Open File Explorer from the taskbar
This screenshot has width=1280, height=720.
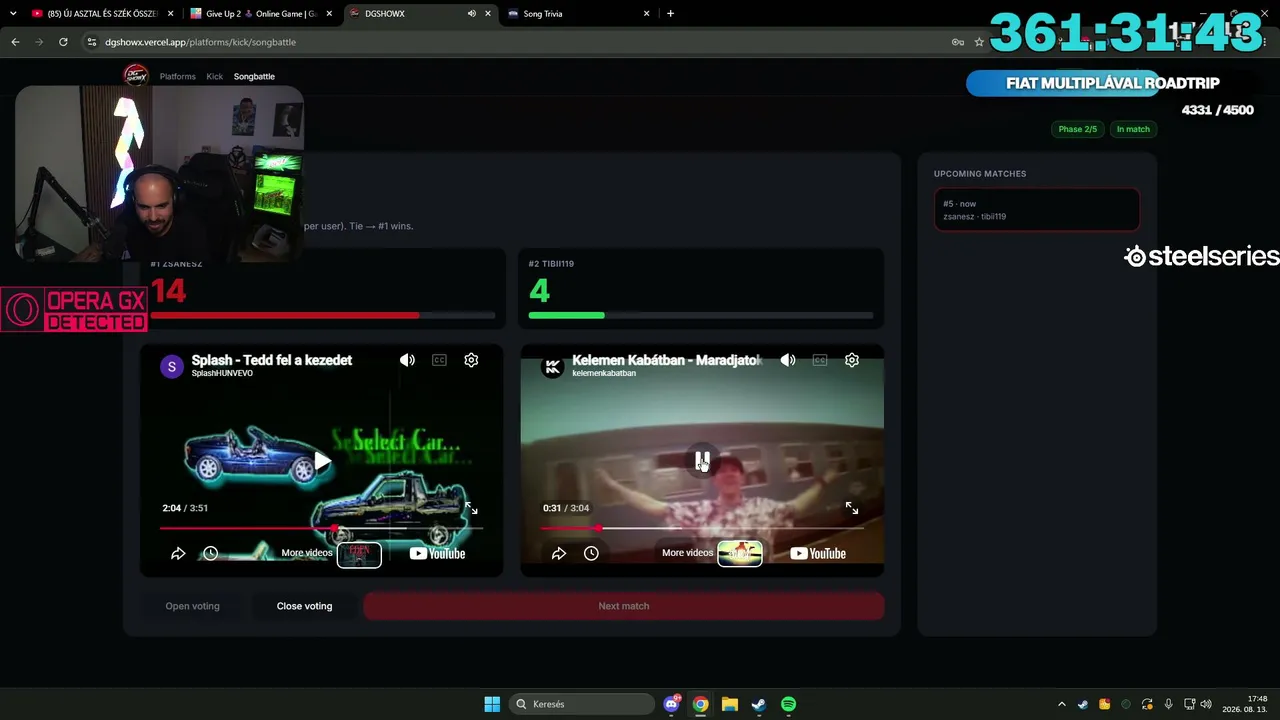tap(730, 704)
